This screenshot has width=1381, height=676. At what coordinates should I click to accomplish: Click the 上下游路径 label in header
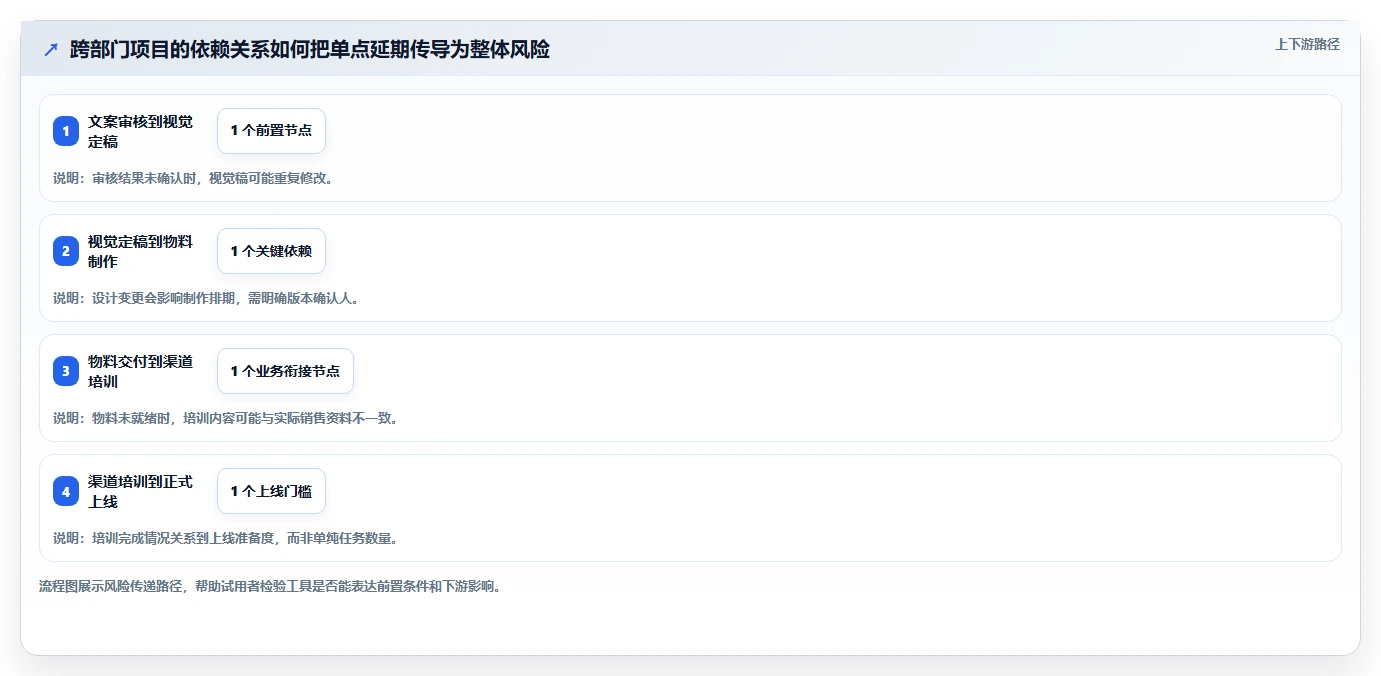[x=1307, y=44]
